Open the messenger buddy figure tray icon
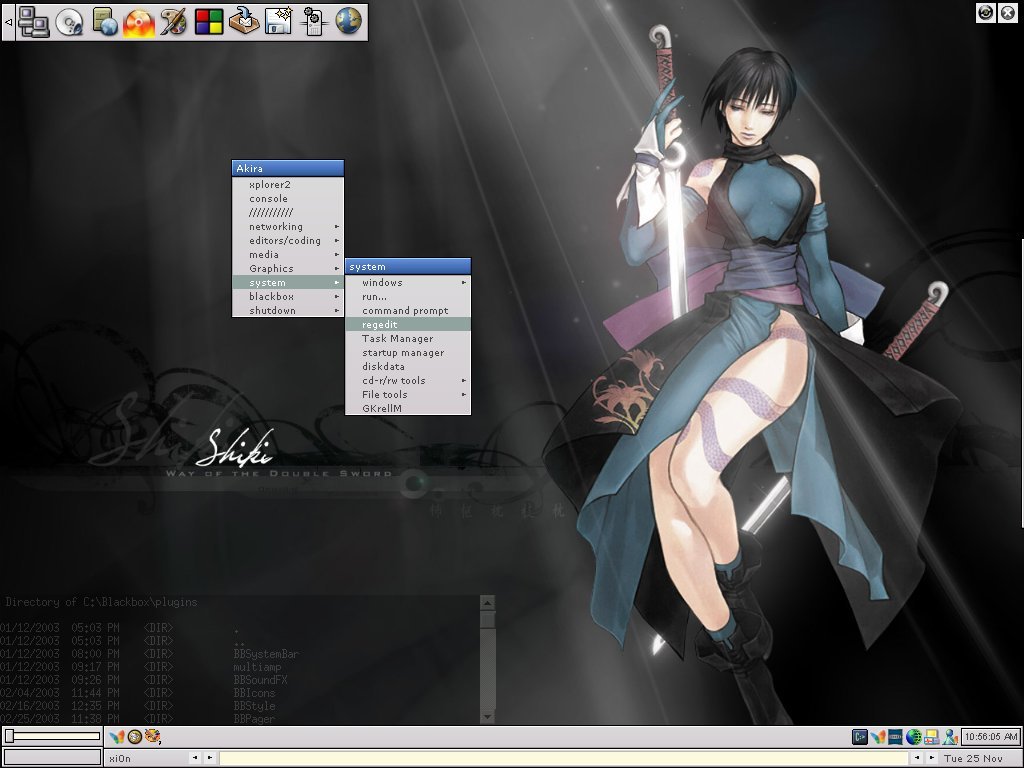Screen dimensions: 1024x768 (x=950, y=737)
